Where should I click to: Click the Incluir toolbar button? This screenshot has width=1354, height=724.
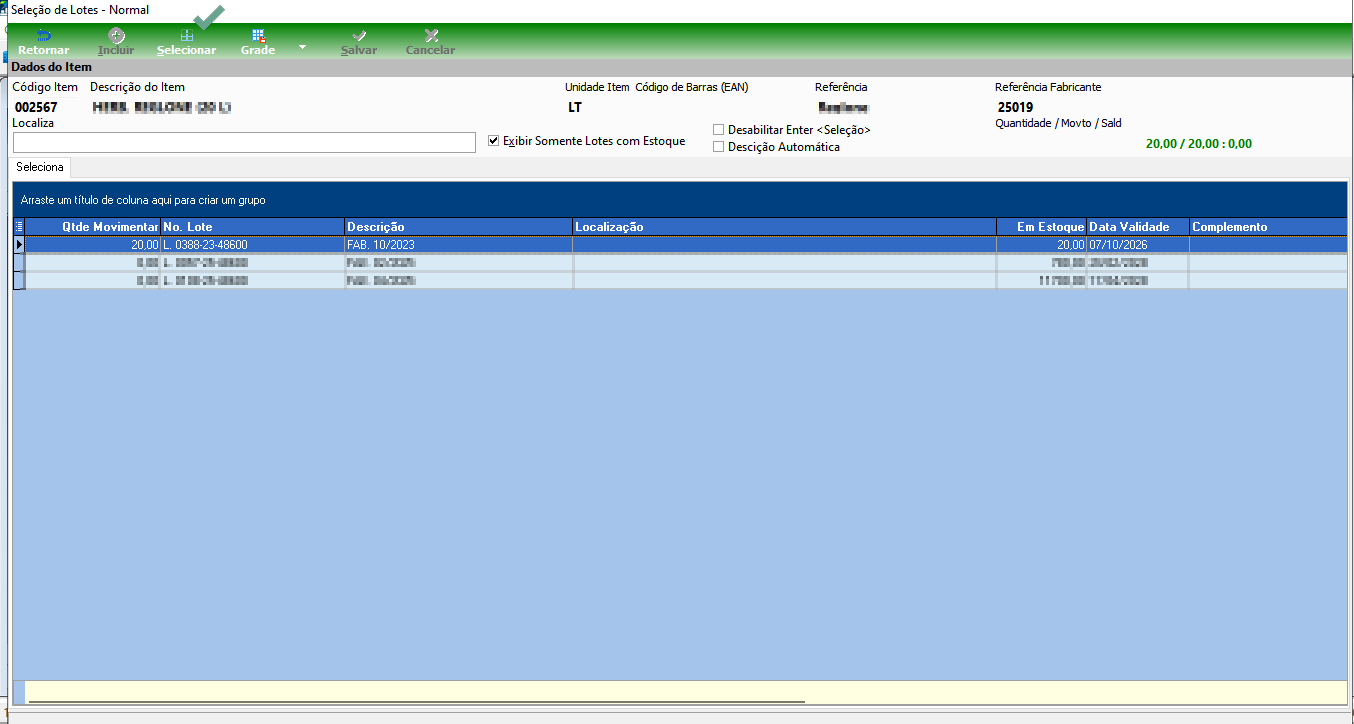[116, 42]
